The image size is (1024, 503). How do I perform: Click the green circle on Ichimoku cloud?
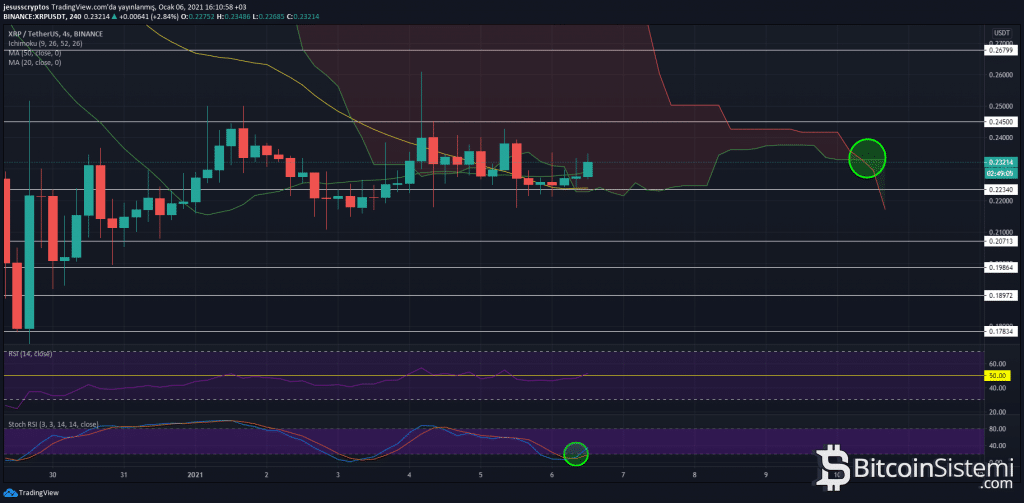tap(867, 159)
